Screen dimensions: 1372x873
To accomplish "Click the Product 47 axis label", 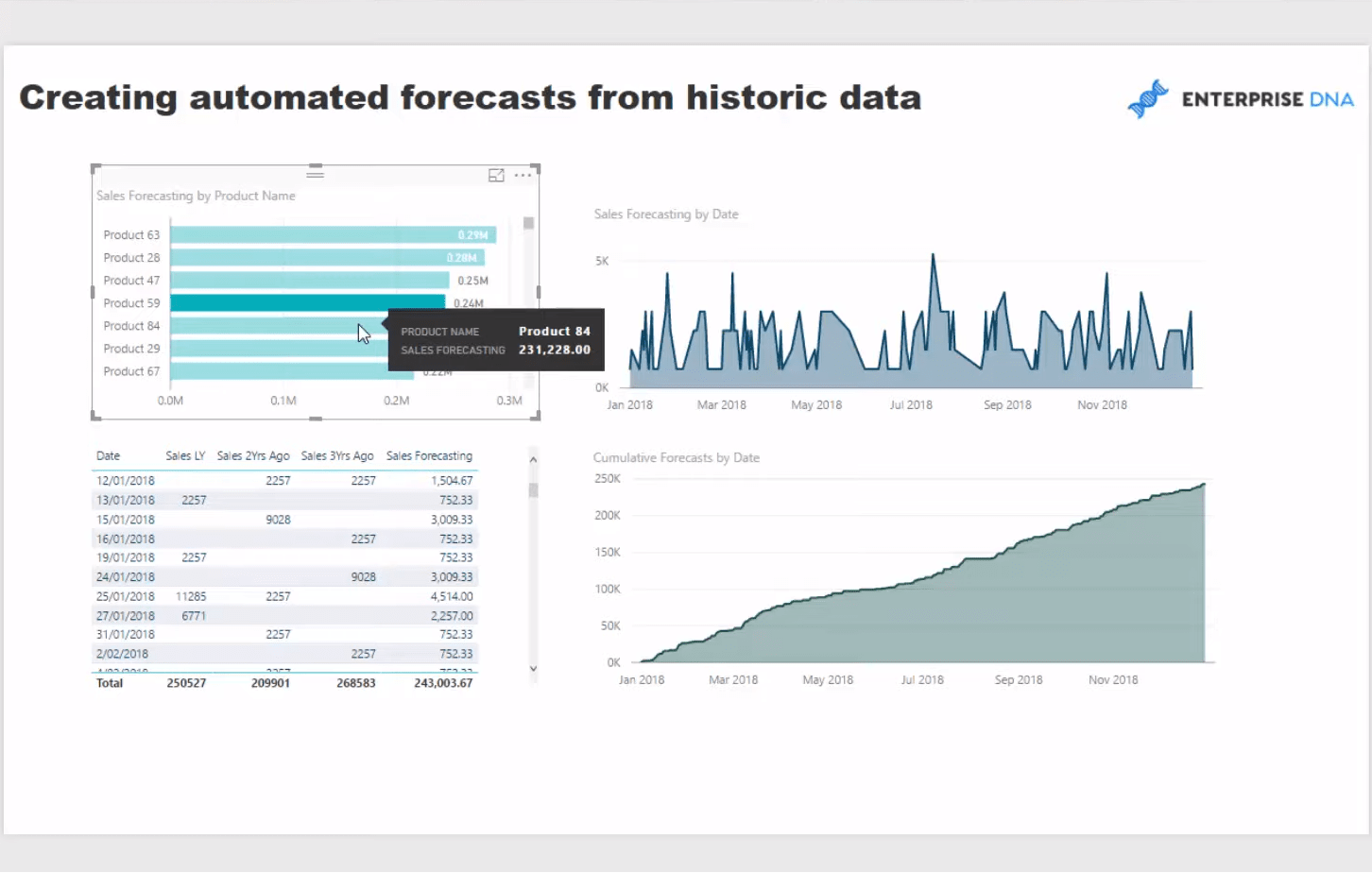I will (131, 281).
